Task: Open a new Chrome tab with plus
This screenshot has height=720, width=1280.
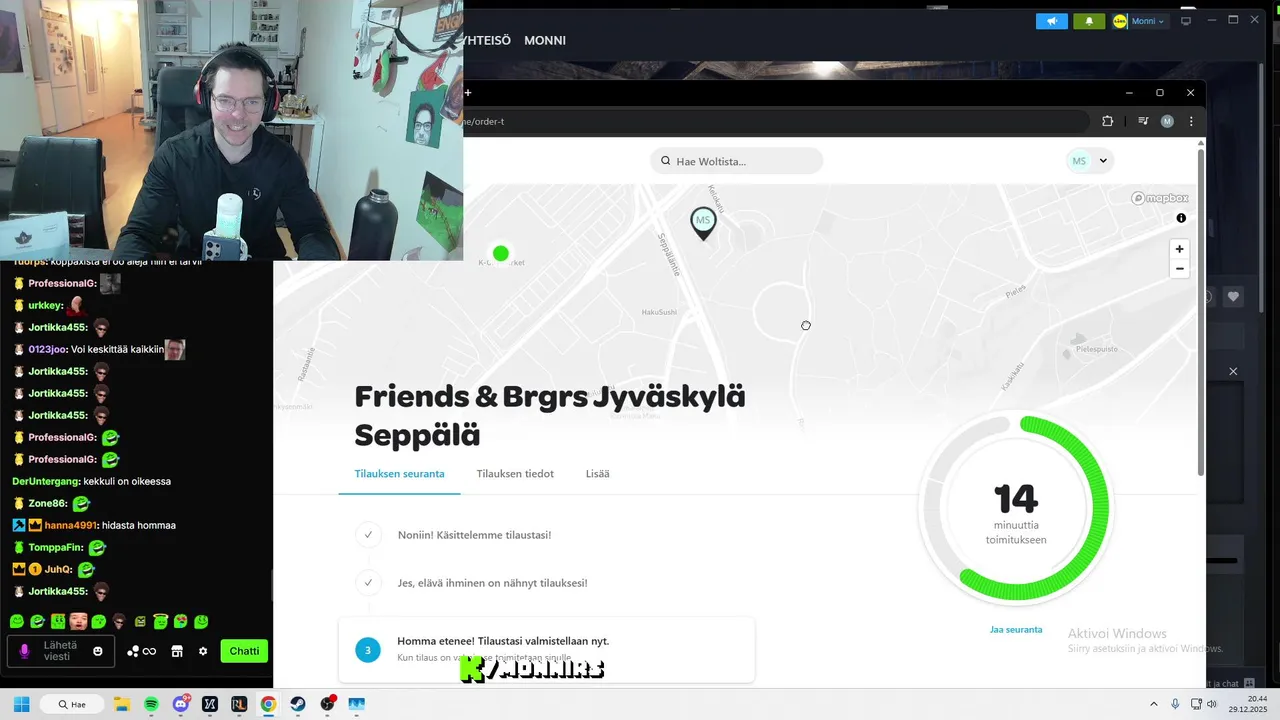Action: coord(467,93)
